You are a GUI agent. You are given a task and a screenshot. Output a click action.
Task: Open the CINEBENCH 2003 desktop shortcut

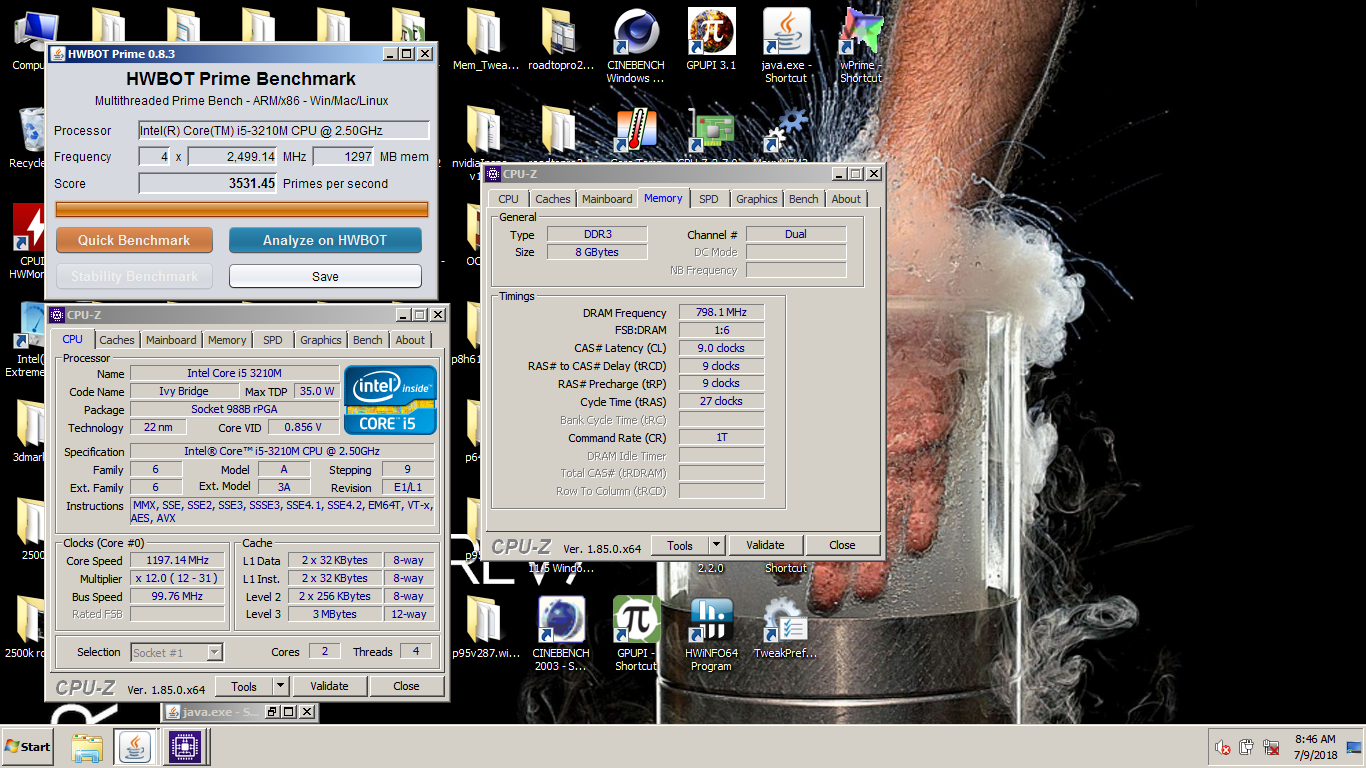561,634
